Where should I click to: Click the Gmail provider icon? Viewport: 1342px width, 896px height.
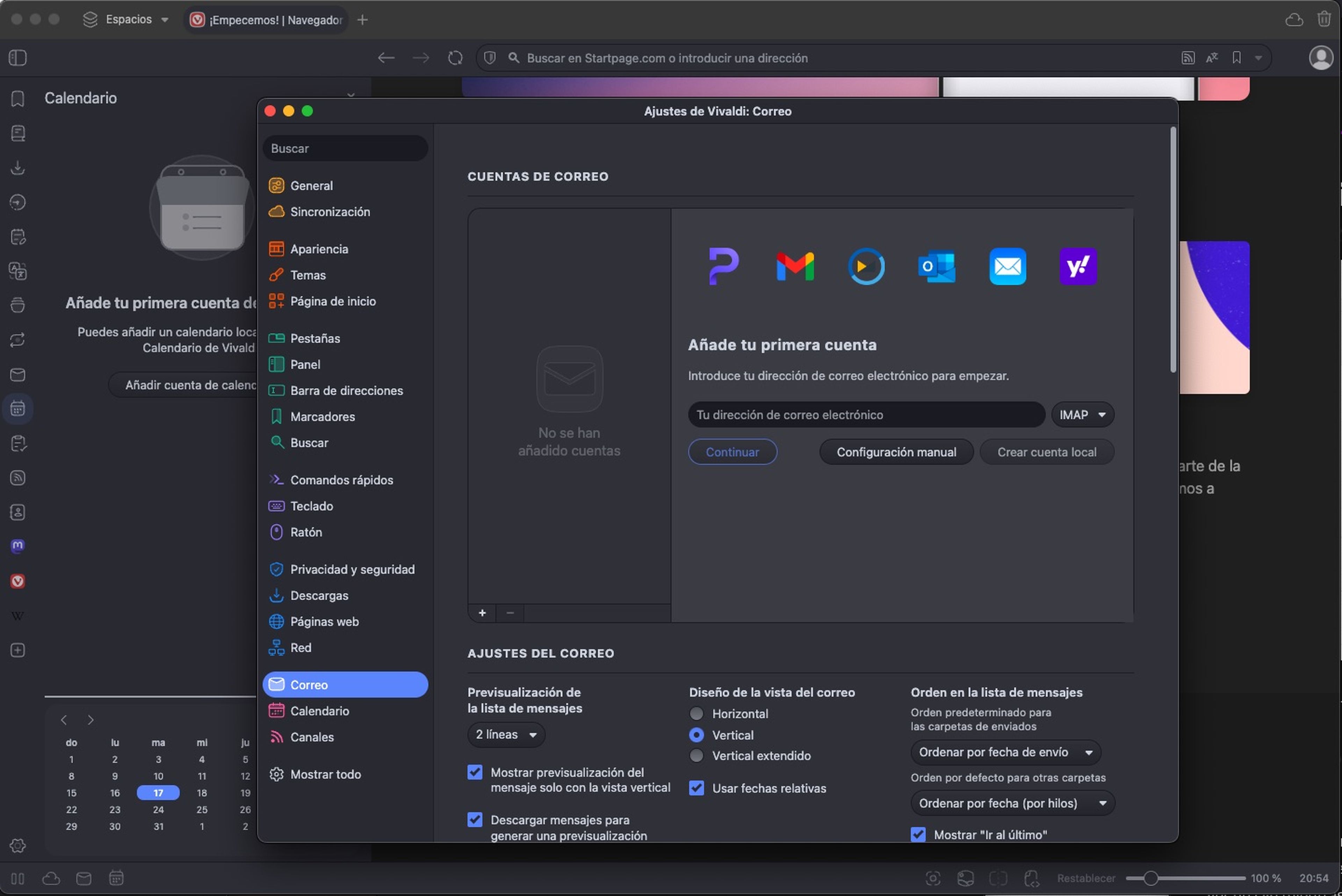point(795,266)
